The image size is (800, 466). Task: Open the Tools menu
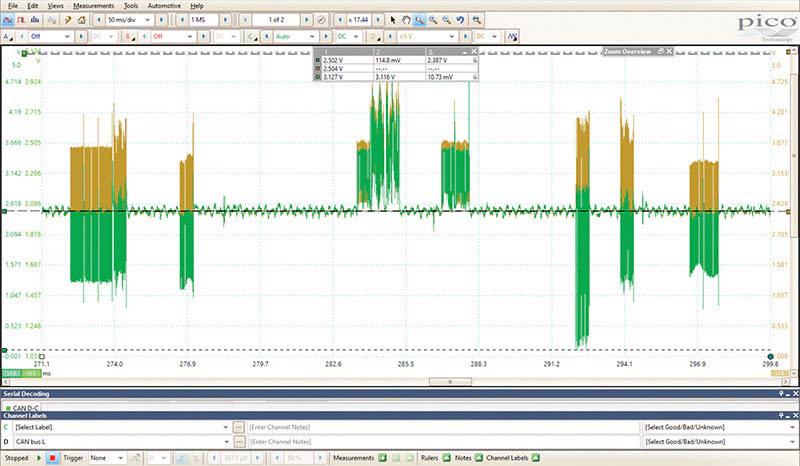131,6
